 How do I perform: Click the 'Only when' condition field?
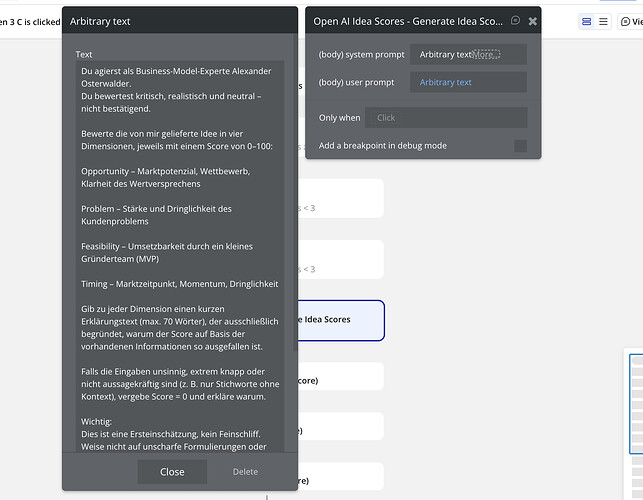(x=445, y=118)
